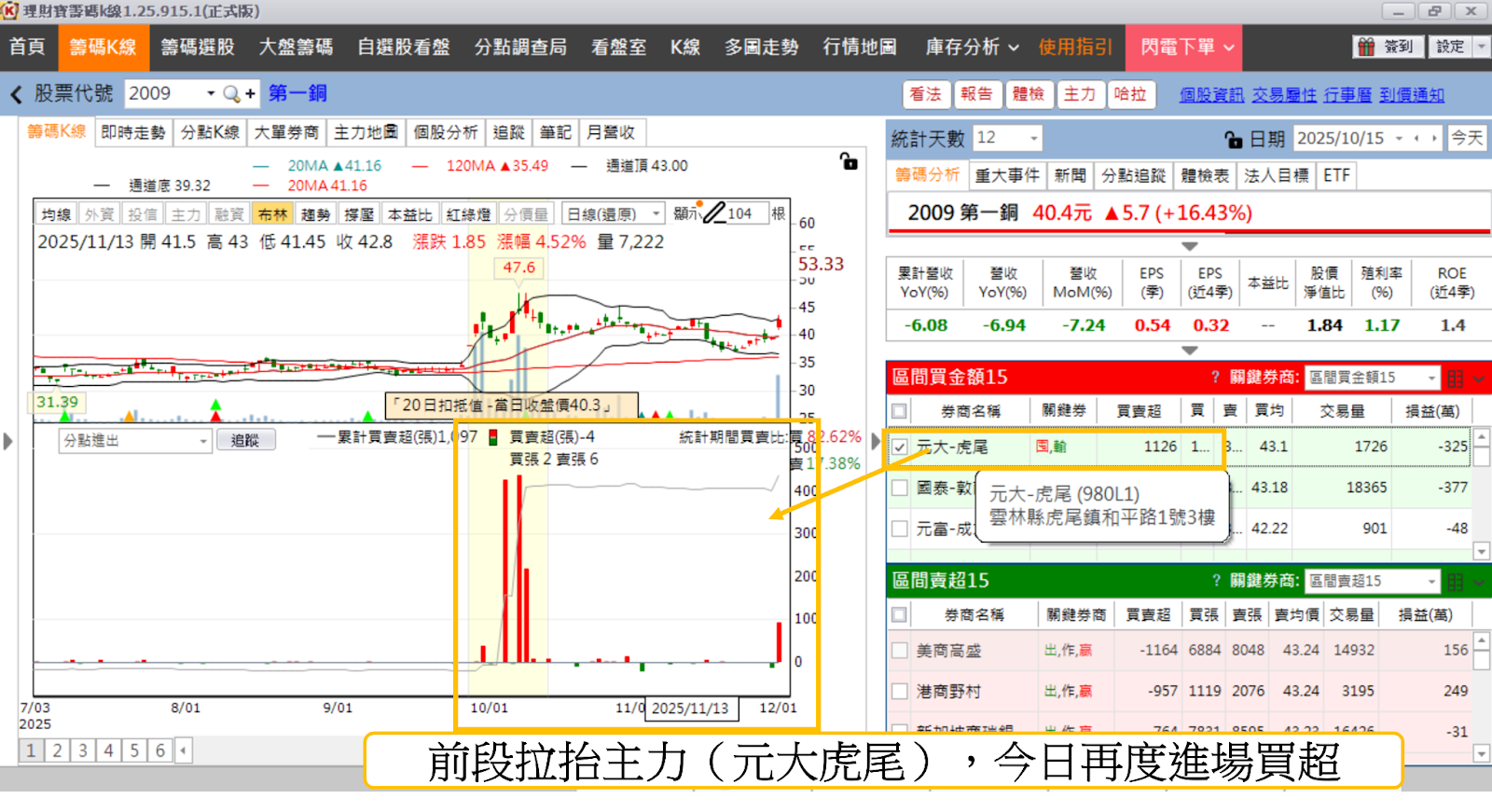Toggle the 撐壓 indicator button
This screenshot has width=1492, height=812.
point(359,214)
